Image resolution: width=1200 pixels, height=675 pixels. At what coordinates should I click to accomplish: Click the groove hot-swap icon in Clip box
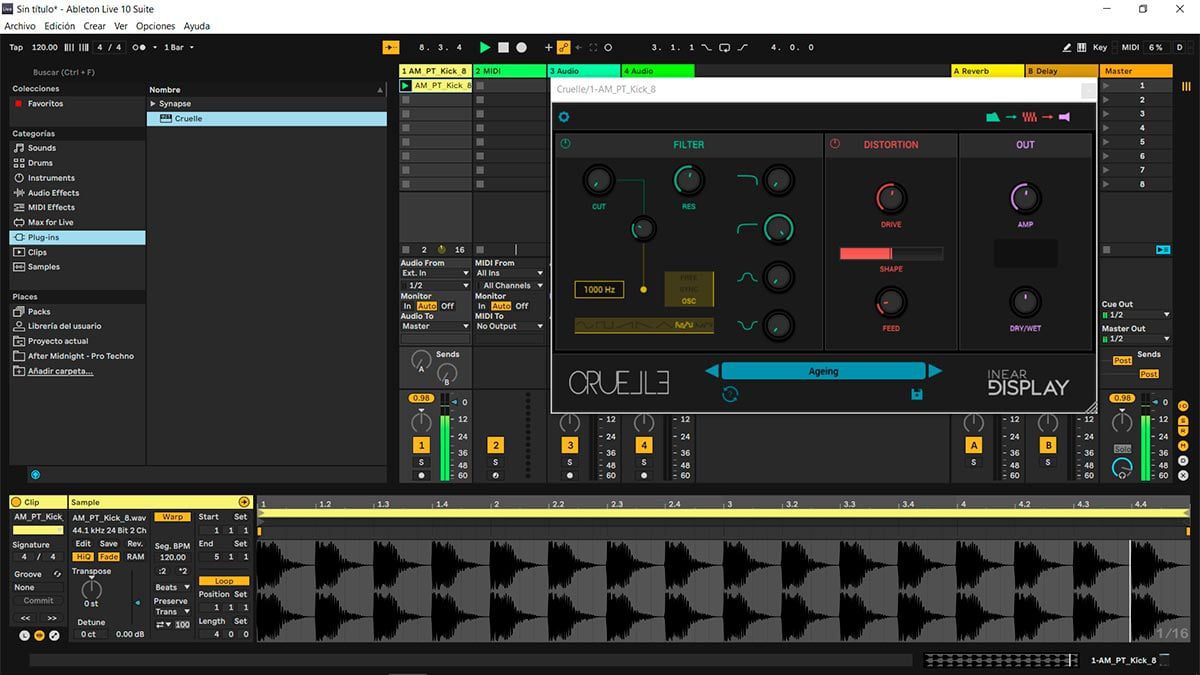57,574
